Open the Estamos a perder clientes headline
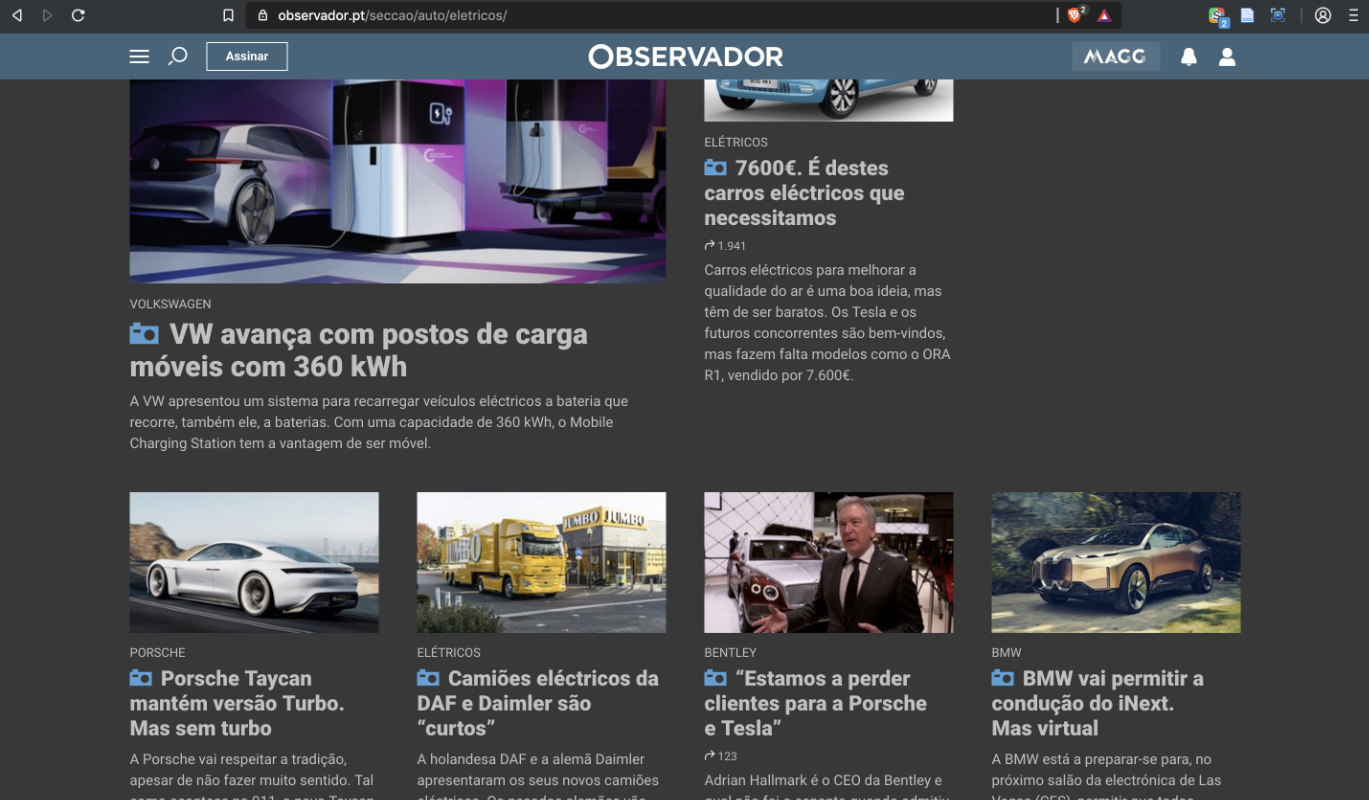Viewport: 1369px width, 800px height. pyautogui.click(x=815, y=703)
